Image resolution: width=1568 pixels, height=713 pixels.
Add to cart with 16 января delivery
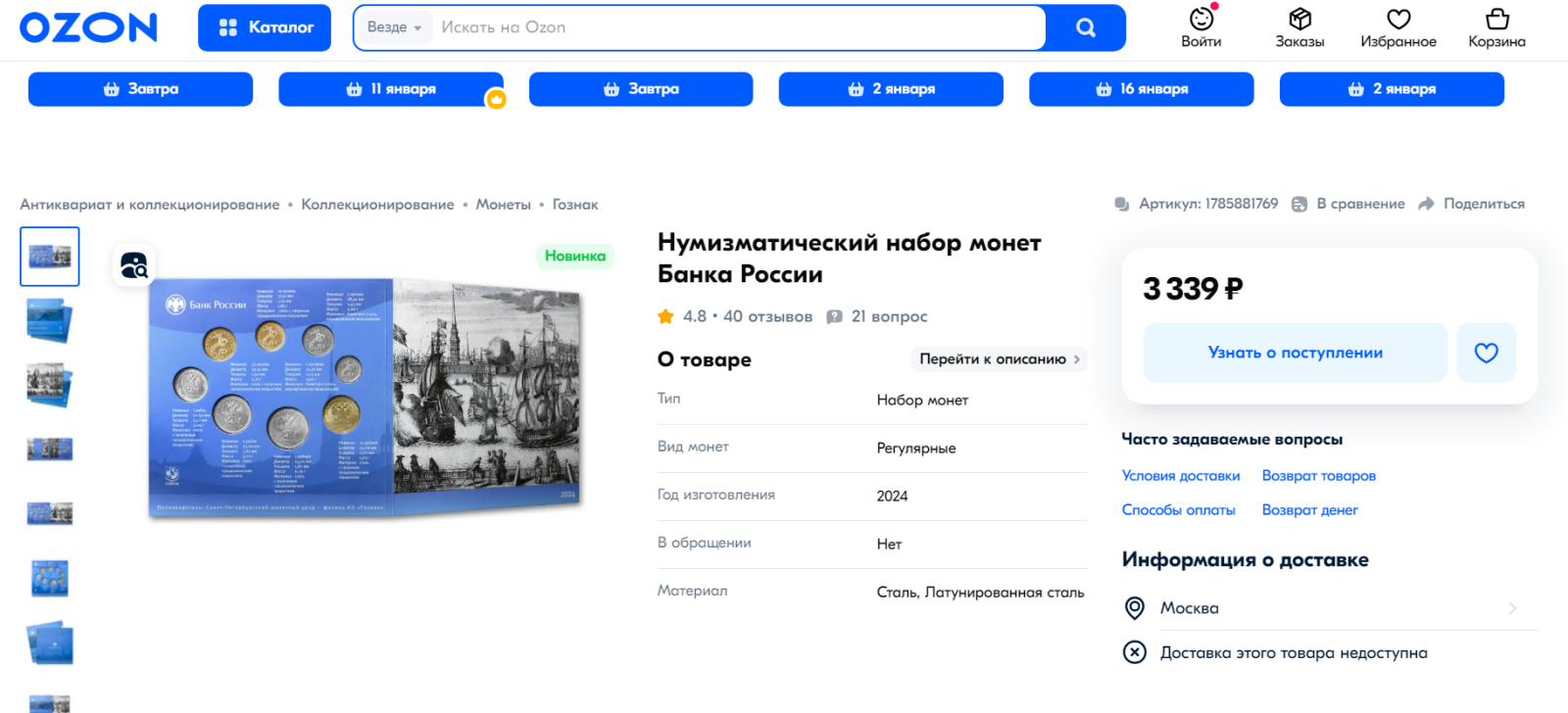1141,89
